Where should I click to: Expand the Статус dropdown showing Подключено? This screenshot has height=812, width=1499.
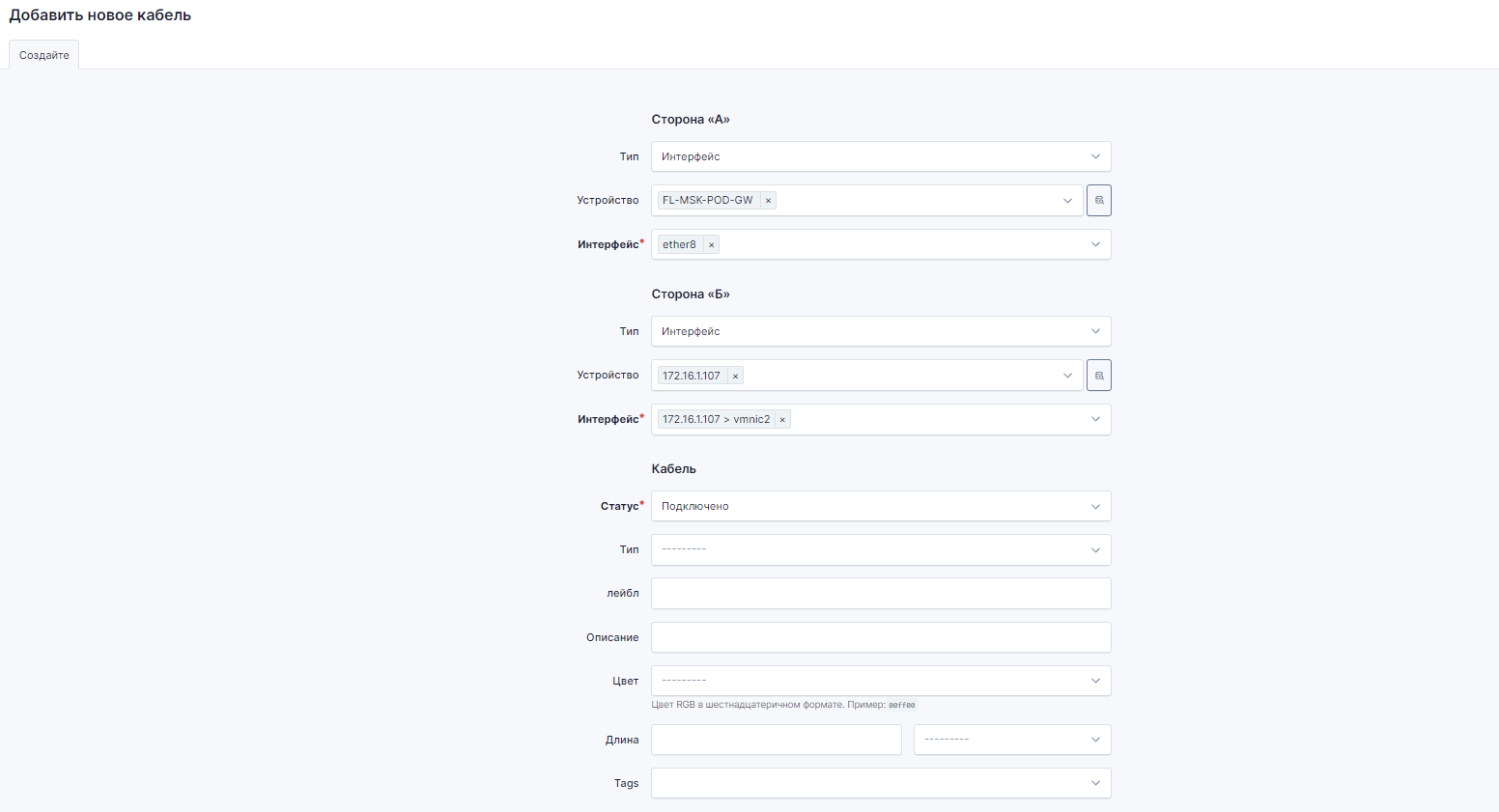880,506
